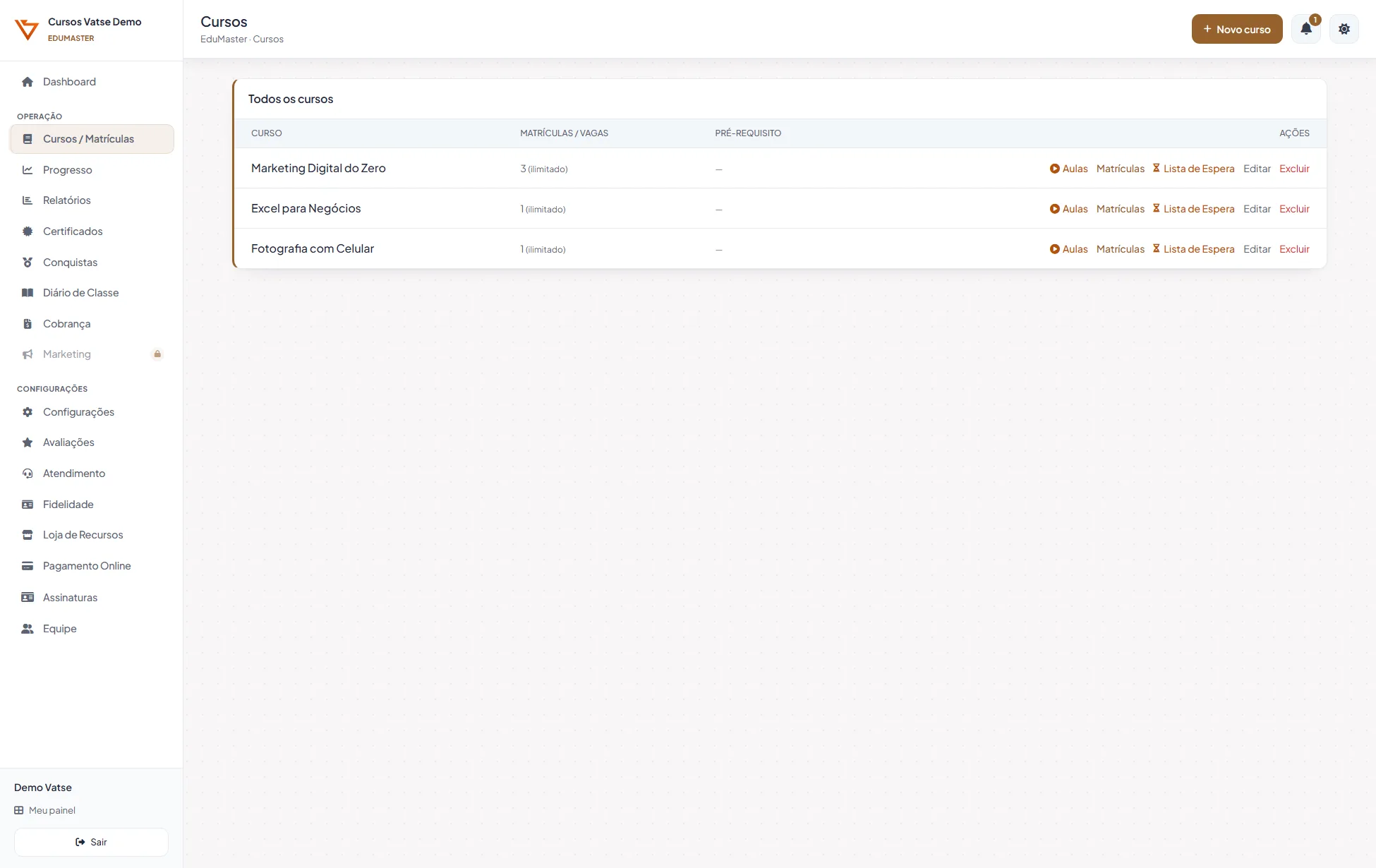Click the Avaliações star icon
Image resolution: width=1376 pixels, height=868 pixels.
tap(28, 442)
